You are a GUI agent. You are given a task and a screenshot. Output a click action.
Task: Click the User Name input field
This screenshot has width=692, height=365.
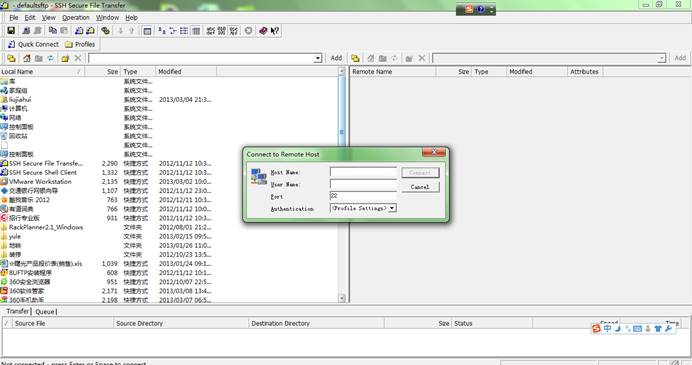(363, 184)
